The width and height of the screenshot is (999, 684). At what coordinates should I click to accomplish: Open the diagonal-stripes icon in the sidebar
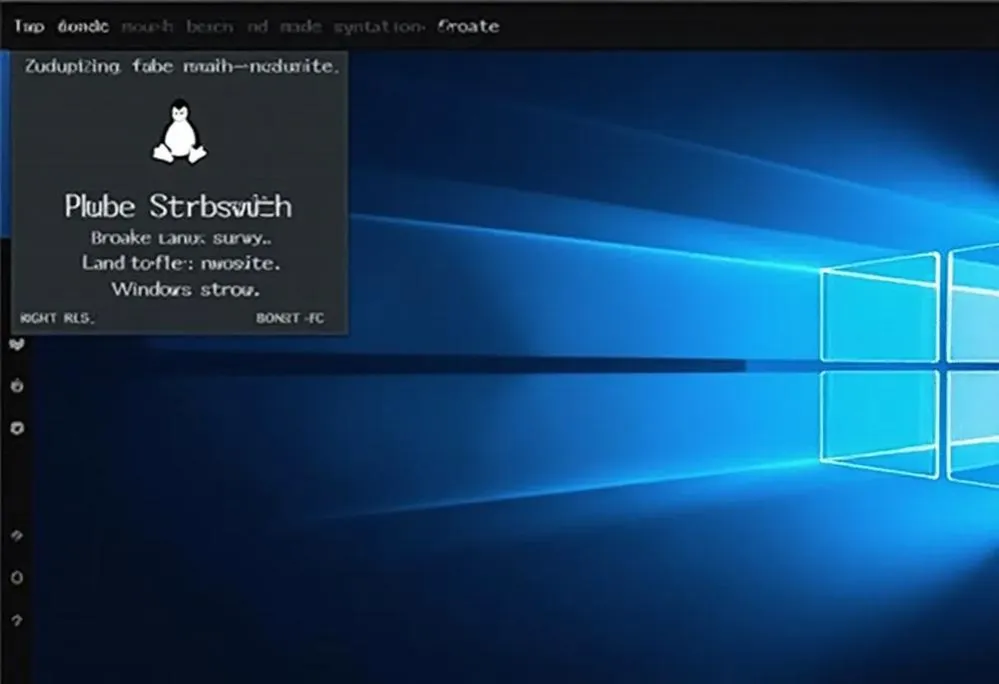click(x=17, y=536)
